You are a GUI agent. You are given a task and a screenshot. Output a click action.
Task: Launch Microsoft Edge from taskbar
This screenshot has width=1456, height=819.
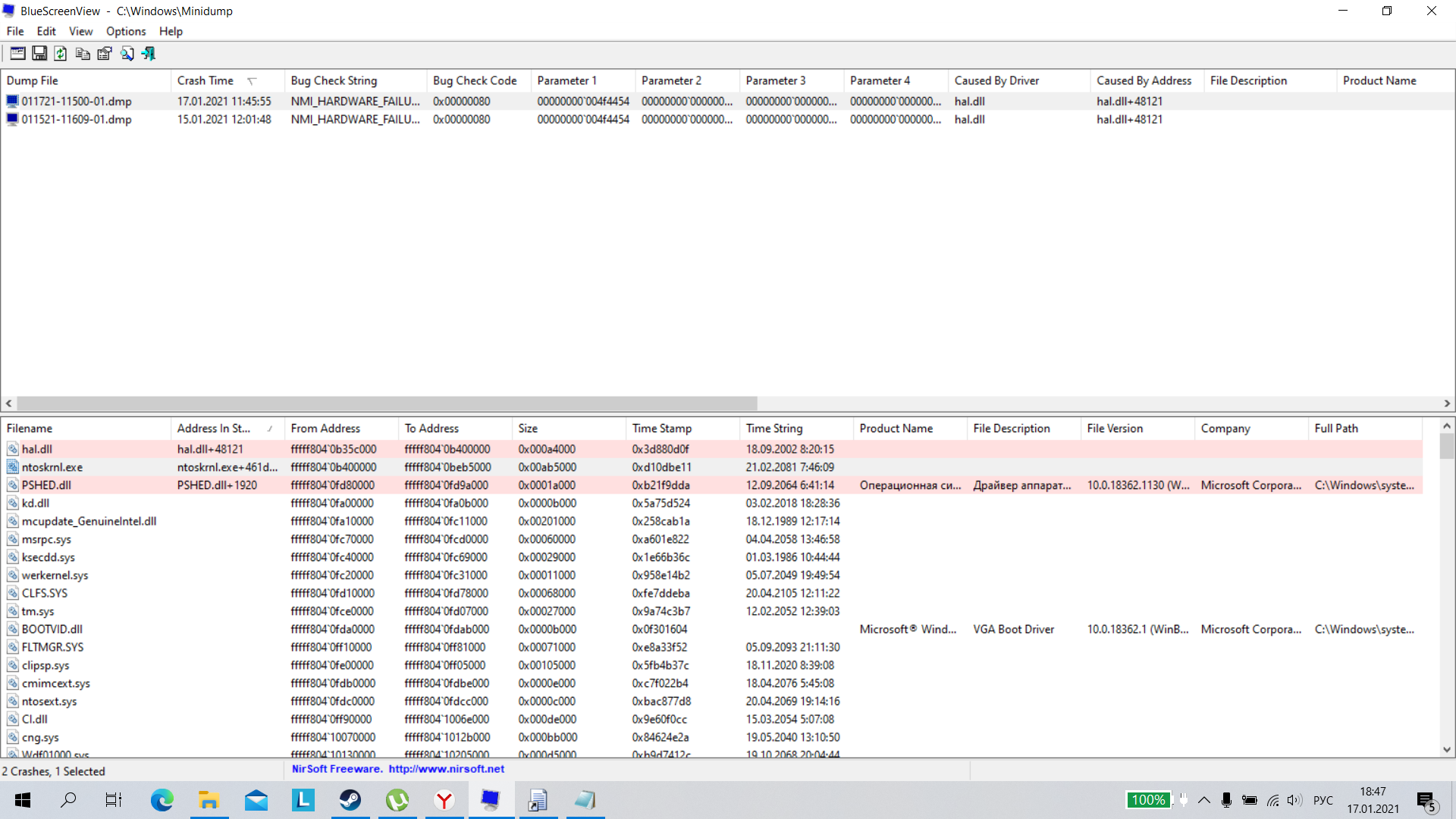click(x=162, y=800)
